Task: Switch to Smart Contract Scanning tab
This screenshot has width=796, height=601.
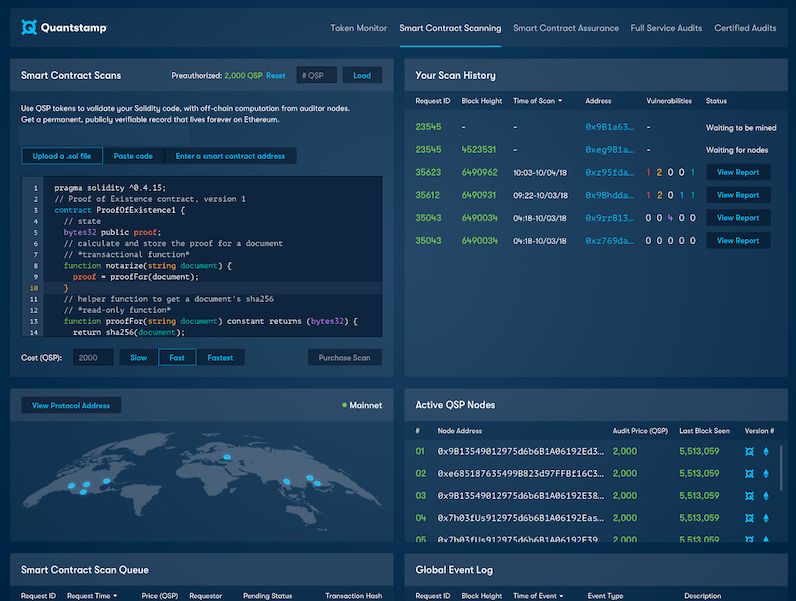Action: pyautogui.click(x=450, y=28)
